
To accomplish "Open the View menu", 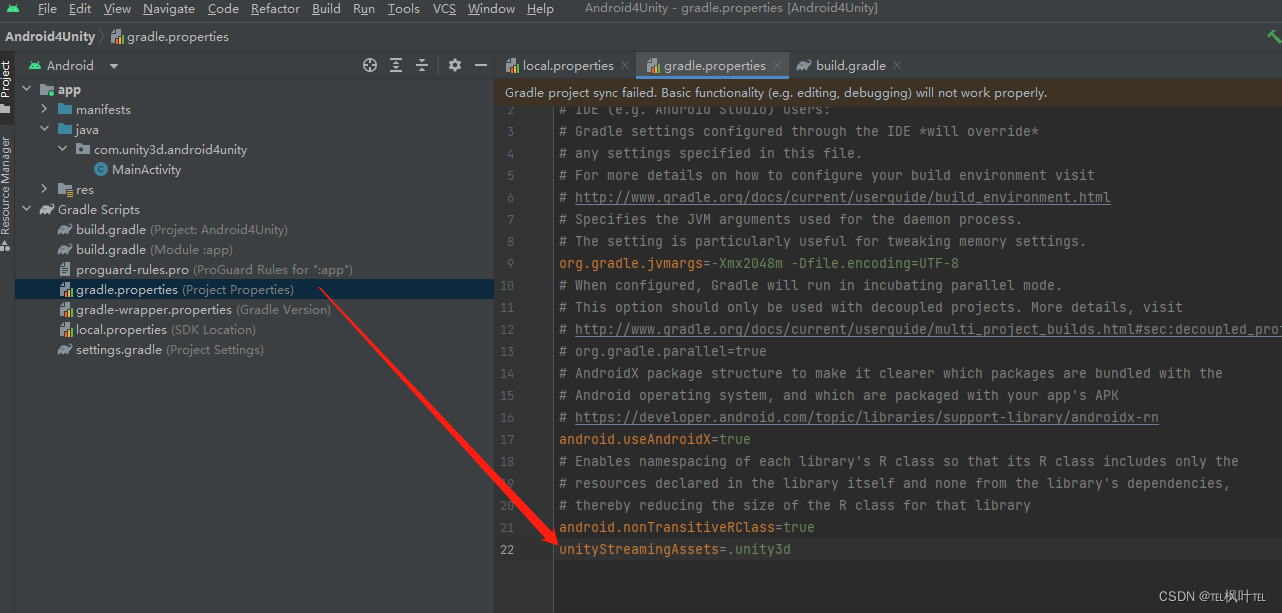I will 117,9.
